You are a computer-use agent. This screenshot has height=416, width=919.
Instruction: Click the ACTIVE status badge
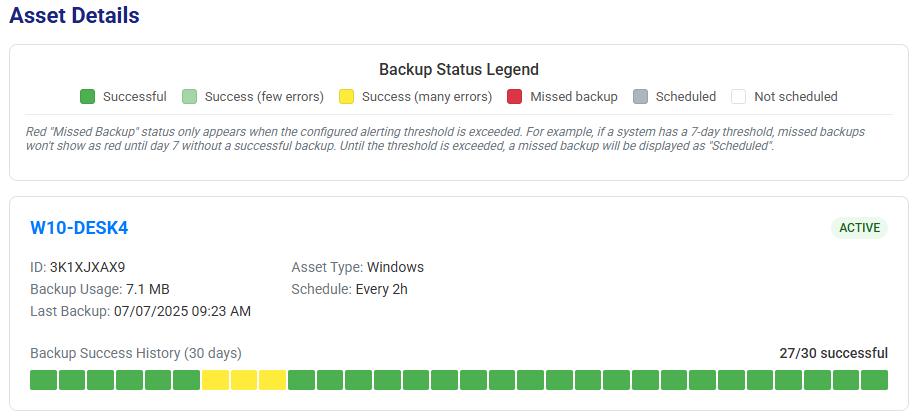coord(859,228)
